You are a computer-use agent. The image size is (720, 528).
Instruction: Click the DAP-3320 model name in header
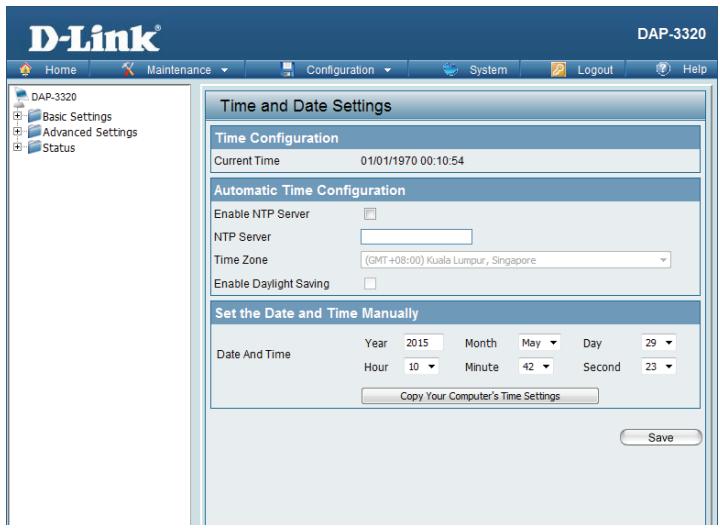[x=671, y=34]
